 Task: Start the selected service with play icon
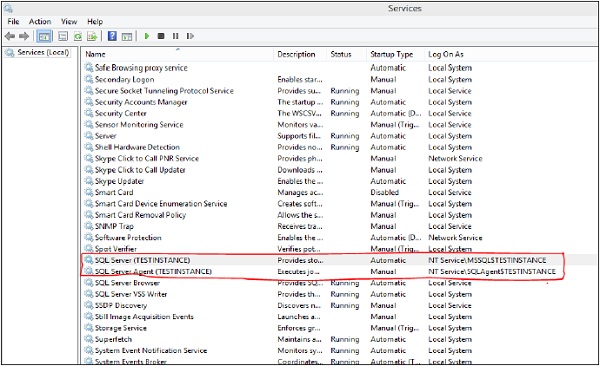pyautogui.click(x=147, y=36)
